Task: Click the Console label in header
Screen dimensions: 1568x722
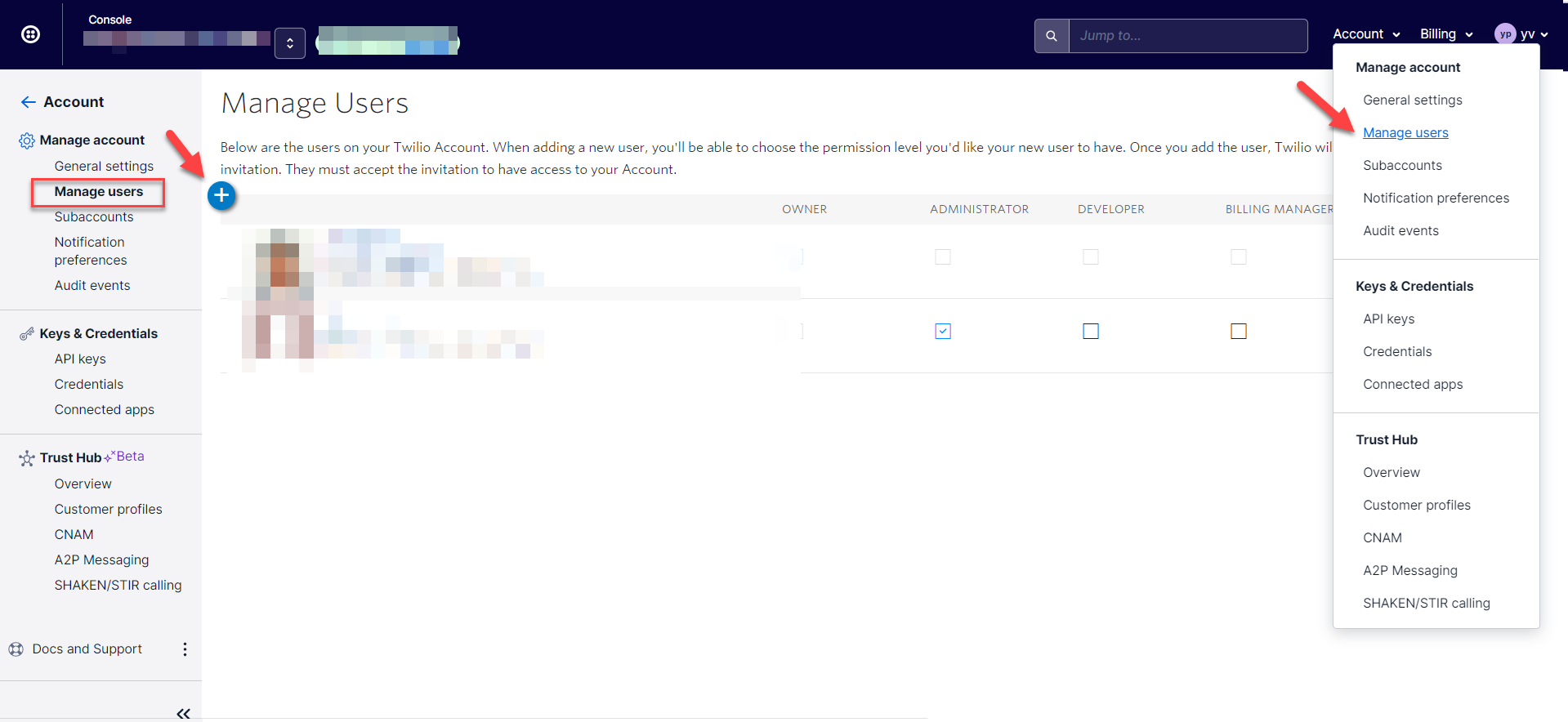Action: pyautogui.click(x=110, y=20)
